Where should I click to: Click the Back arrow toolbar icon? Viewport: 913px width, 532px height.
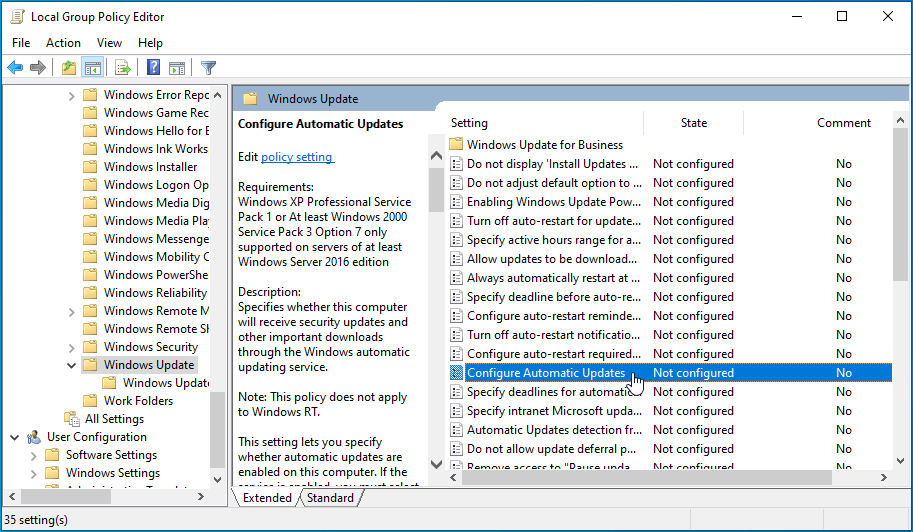coord(15,68)
